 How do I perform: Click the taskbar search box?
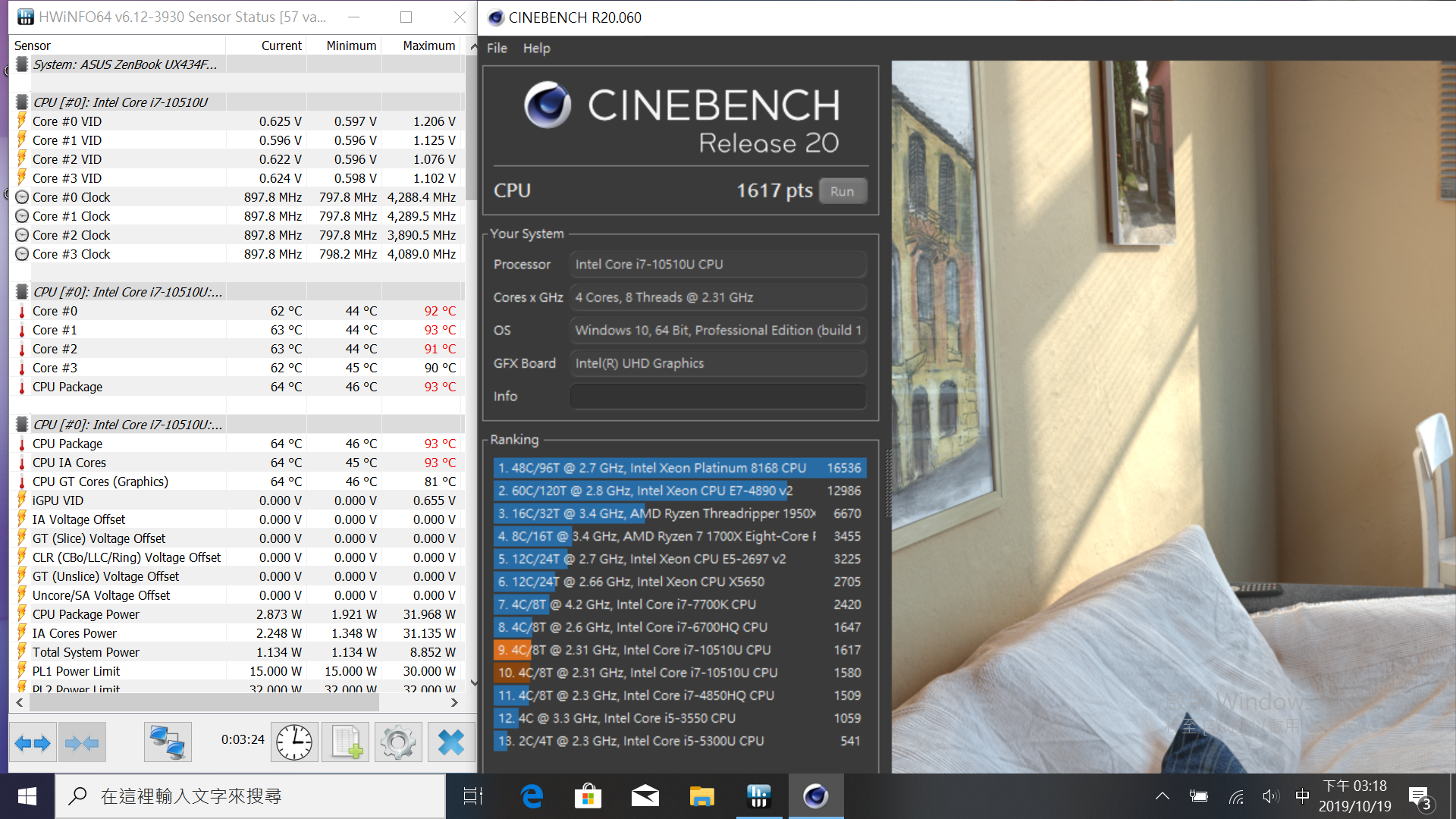click(250, 796)
